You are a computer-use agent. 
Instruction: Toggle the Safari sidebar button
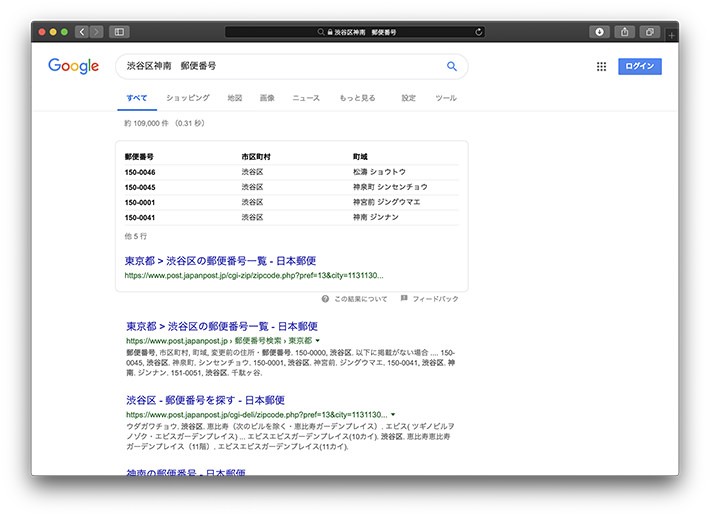119,32
